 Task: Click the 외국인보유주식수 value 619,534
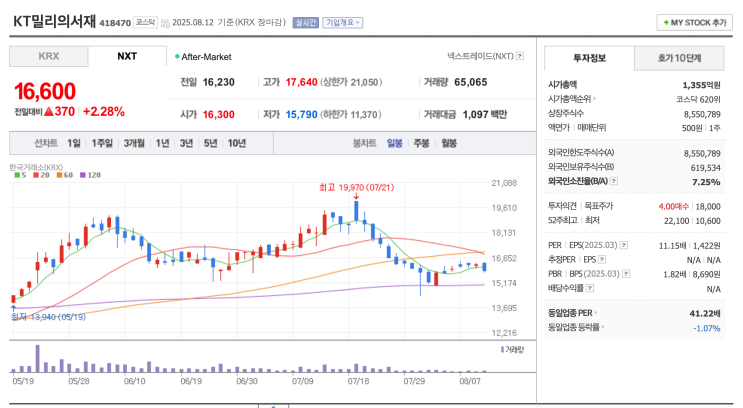click(706, 168)
